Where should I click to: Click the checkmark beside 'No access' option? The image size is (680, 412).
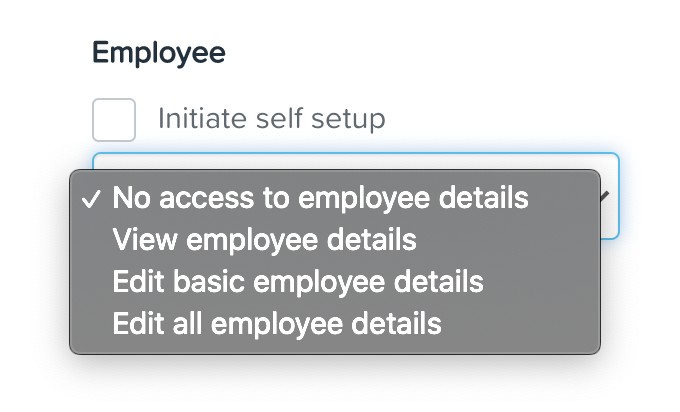point(91,199)
